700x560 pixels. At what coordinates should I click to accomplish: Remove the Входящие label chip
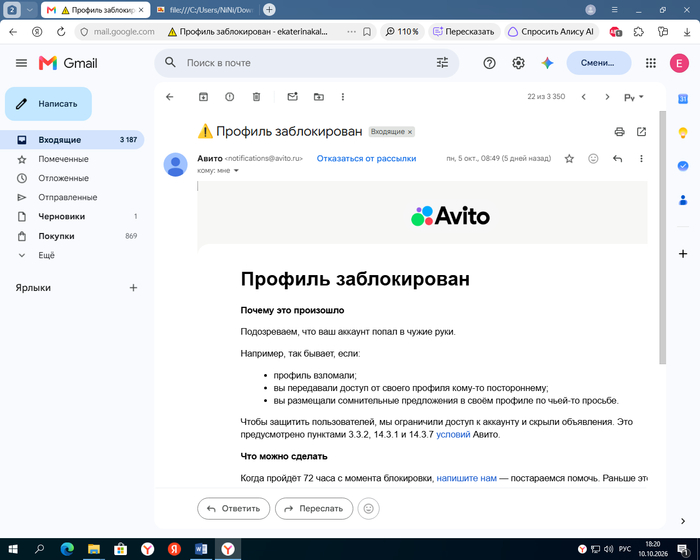(x=409, y=132)
